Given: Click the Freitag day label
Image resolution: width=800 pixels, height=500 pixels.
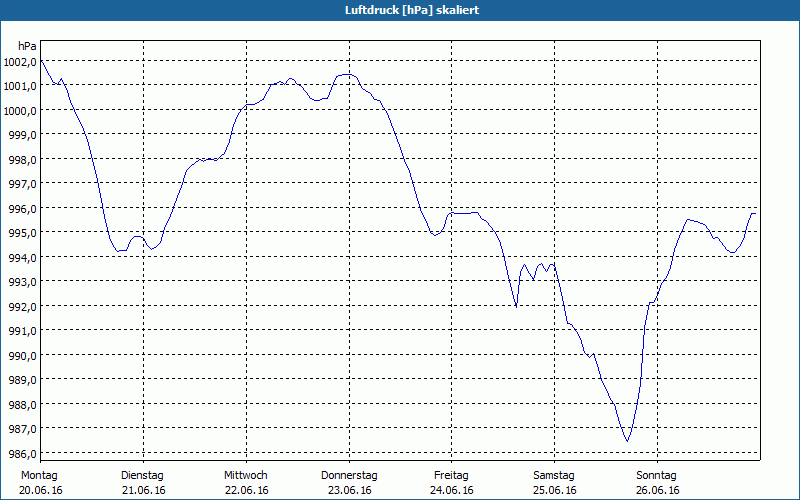Looking at the screenshot, I should (451, 476).
